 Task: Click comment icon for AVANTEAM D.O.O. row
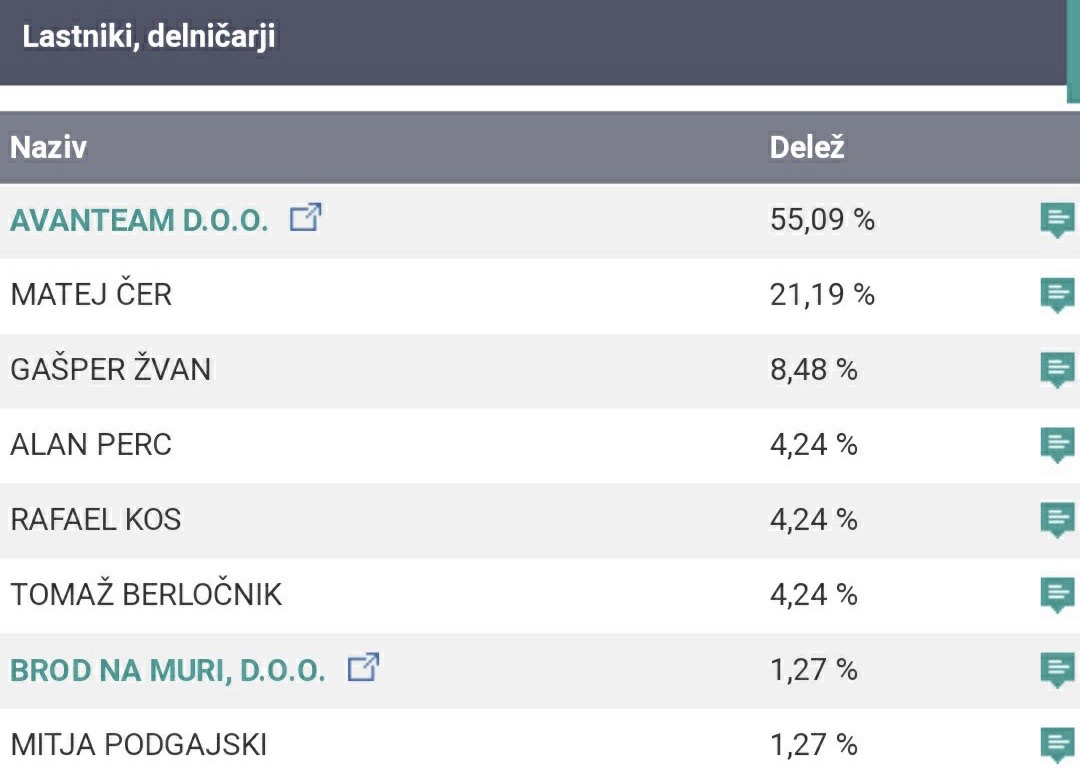click(1057, 219)
